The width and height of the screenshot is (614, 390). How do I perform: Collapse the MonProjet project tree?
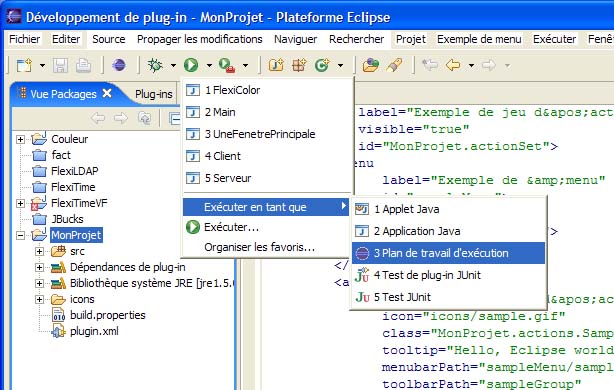click(20, 235)
